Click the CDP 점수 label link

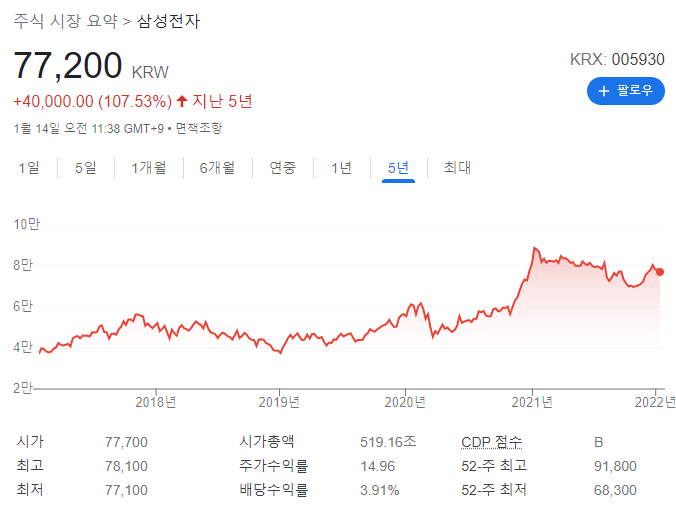(491, 442)
